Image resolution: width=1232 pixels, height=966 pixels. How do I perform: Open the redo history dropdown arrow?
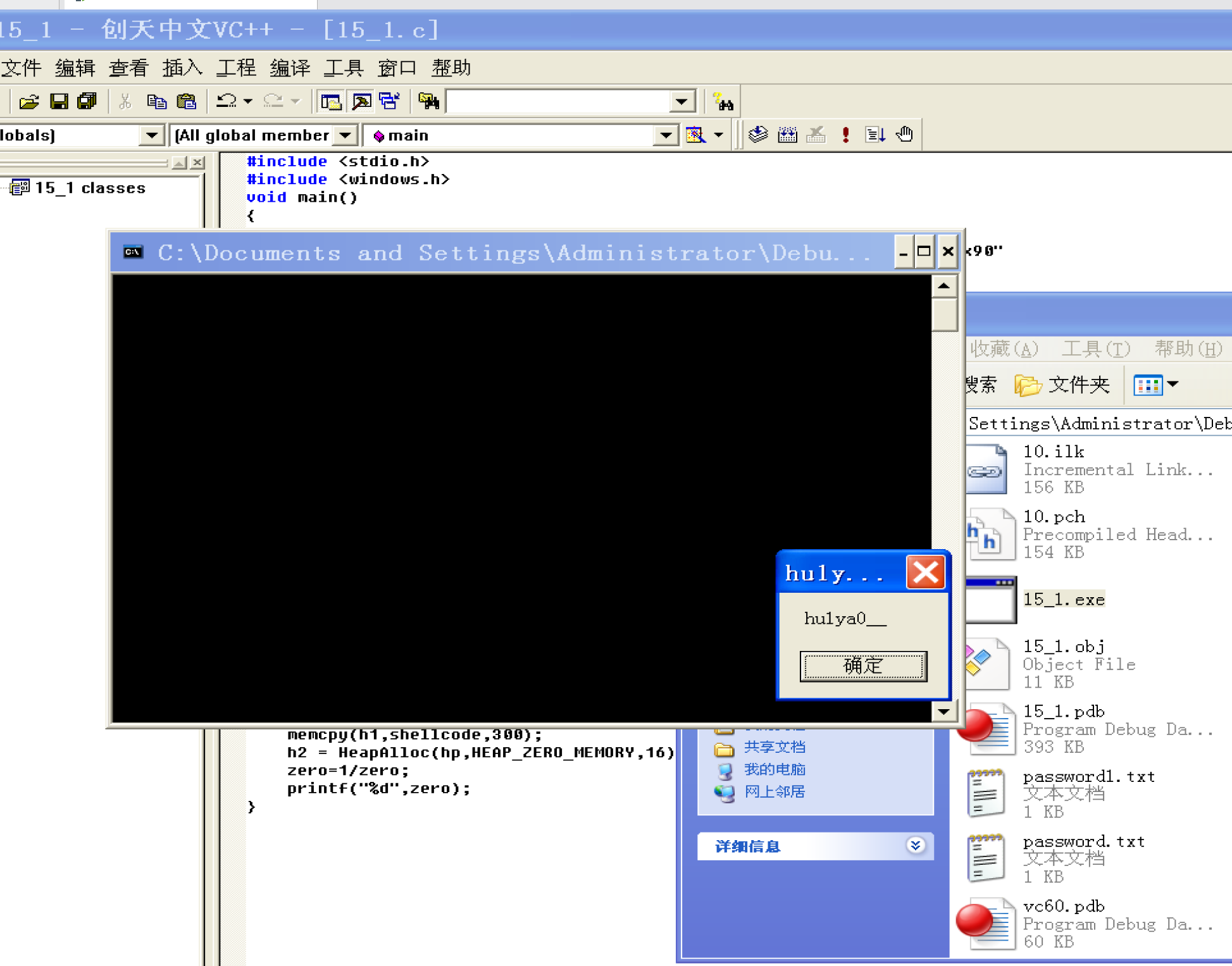[x=296, y=101]
